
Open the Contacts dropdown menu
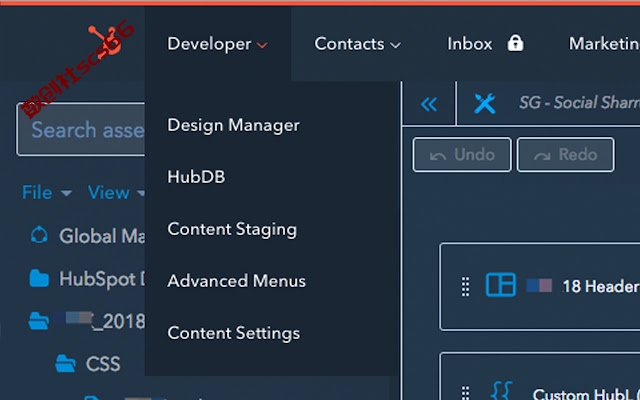pyautogui.click(x=358, y=44)
